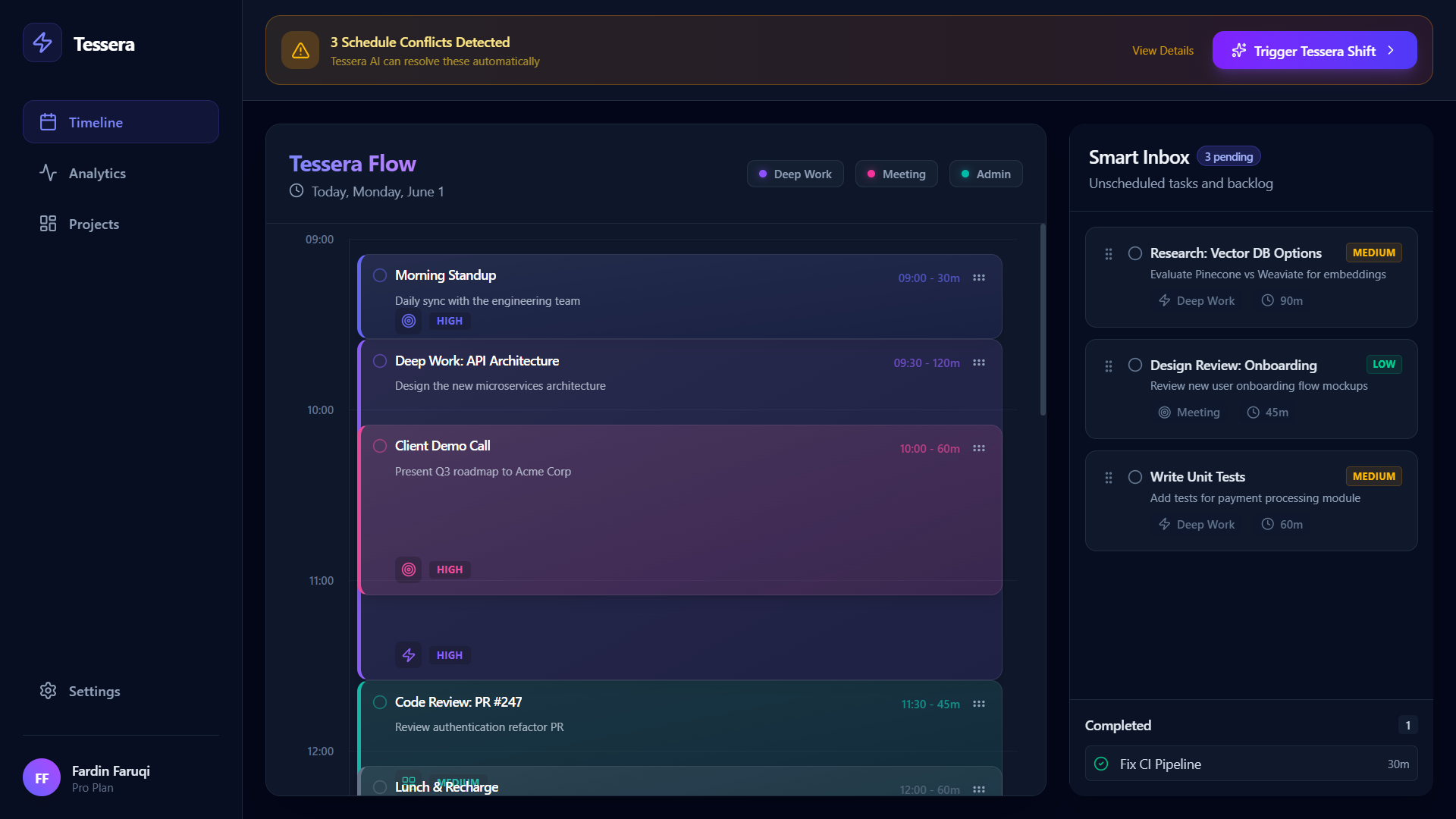Trigger Tessera Shift auto-resolve
The height and width of the screenshot is (819, 1456).
(1314, 50)
